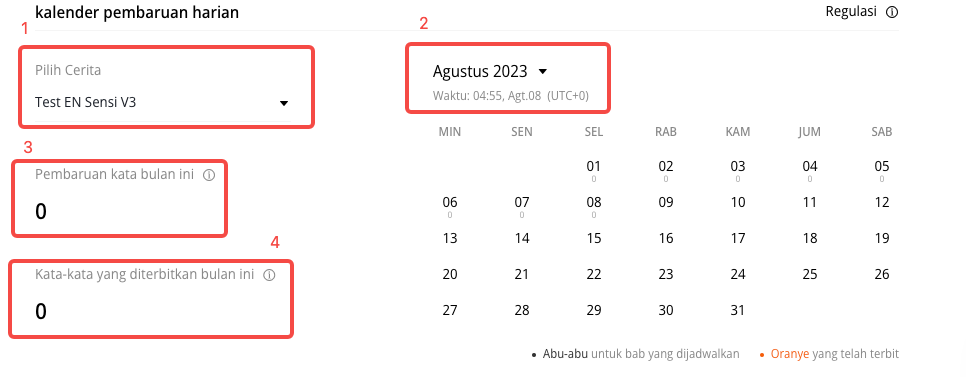
Task: Choose calendar day 19
Action: click(x=882, y=238)
